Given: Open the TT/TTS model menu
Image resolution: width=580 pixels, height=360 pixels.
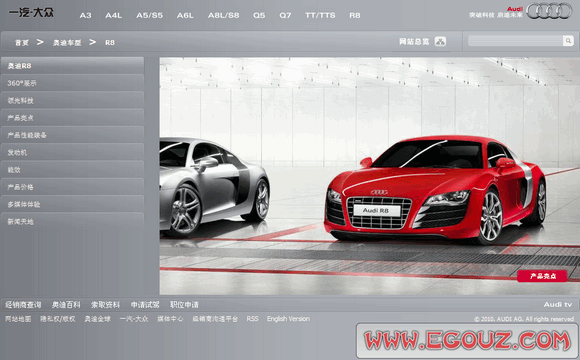Looking at the screenshot, I should (x=320, y=16).
